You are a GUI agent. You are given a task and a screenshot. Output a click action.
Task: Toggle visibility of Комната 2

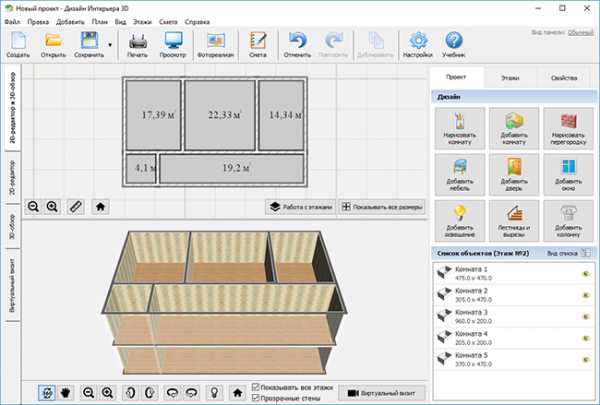(x=585, y=295)
